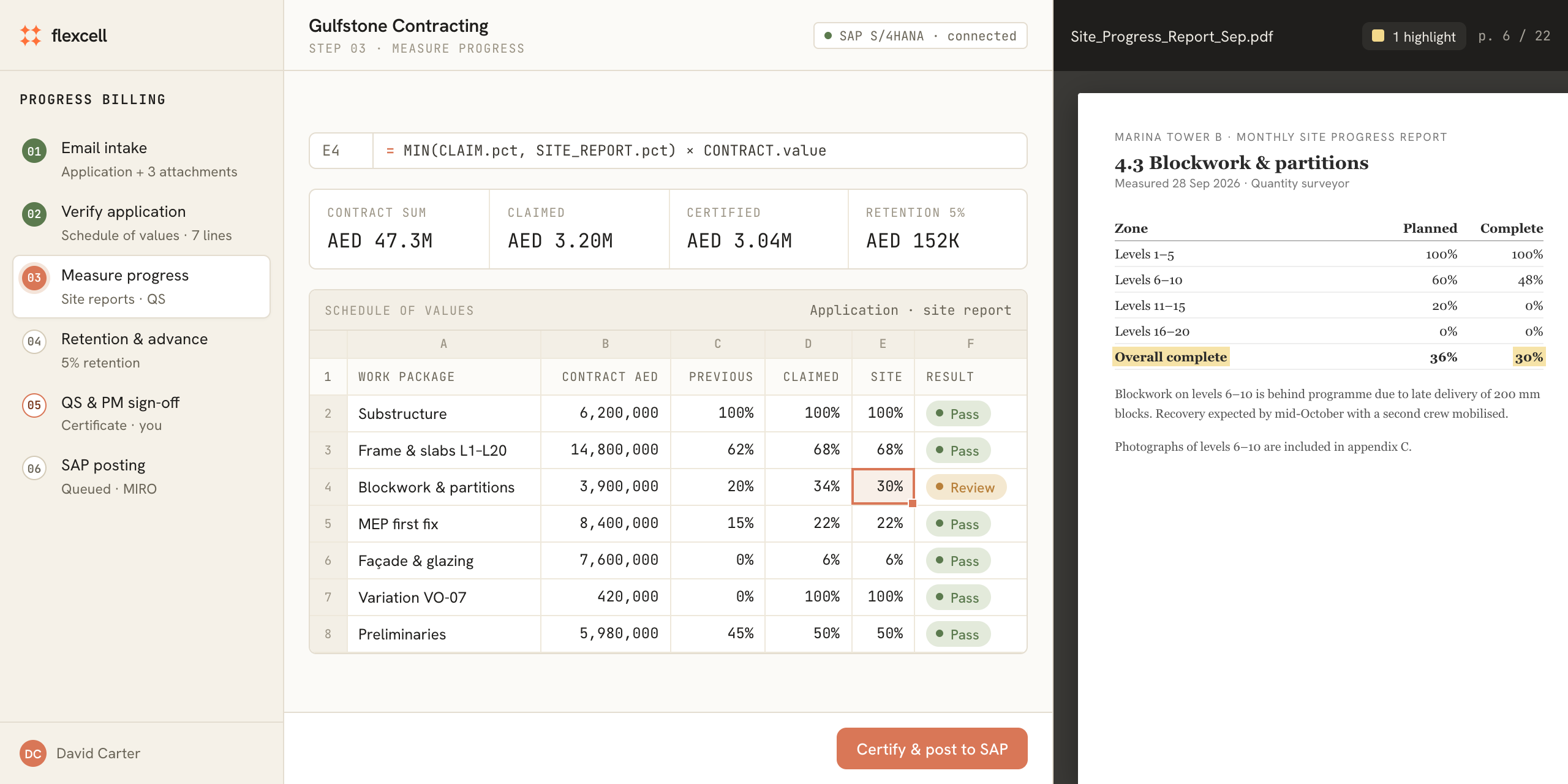The width and height of the screenshot is (1568, 784).
Task: Select column B header
Action: click(x=605, y=344)
